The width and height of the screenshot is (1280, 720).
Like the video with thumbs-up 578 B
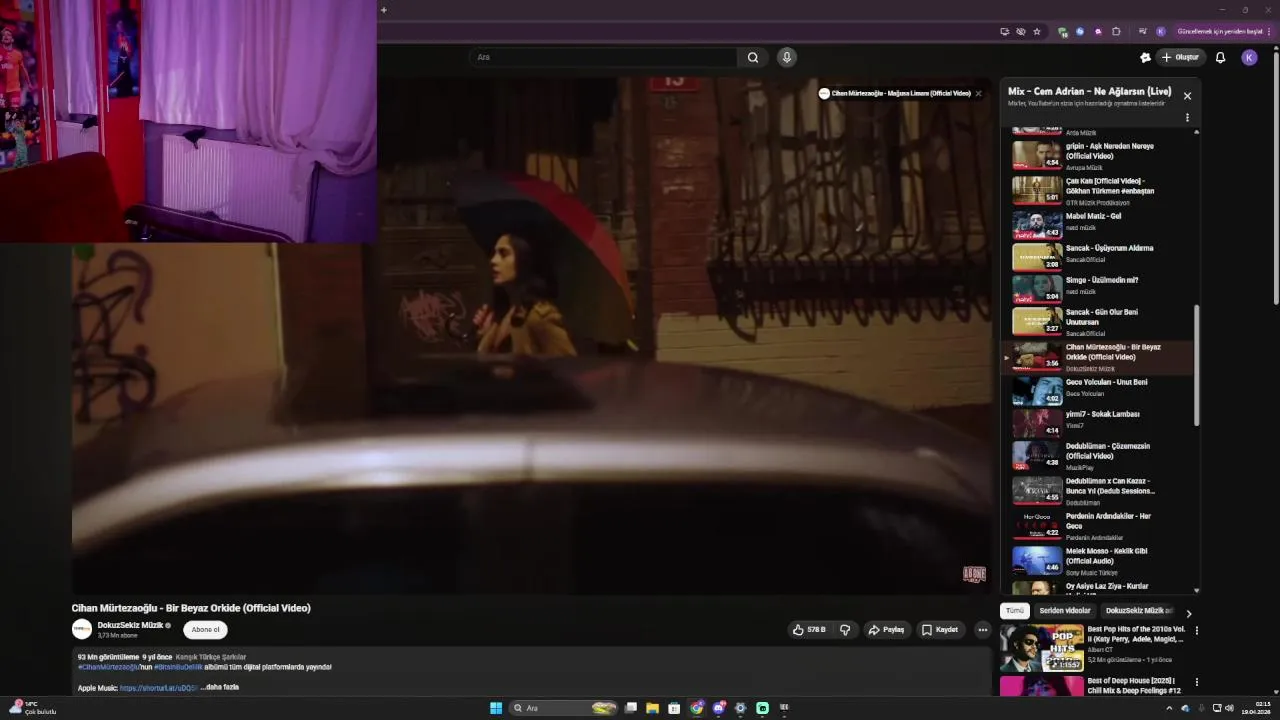coord(809,630)
